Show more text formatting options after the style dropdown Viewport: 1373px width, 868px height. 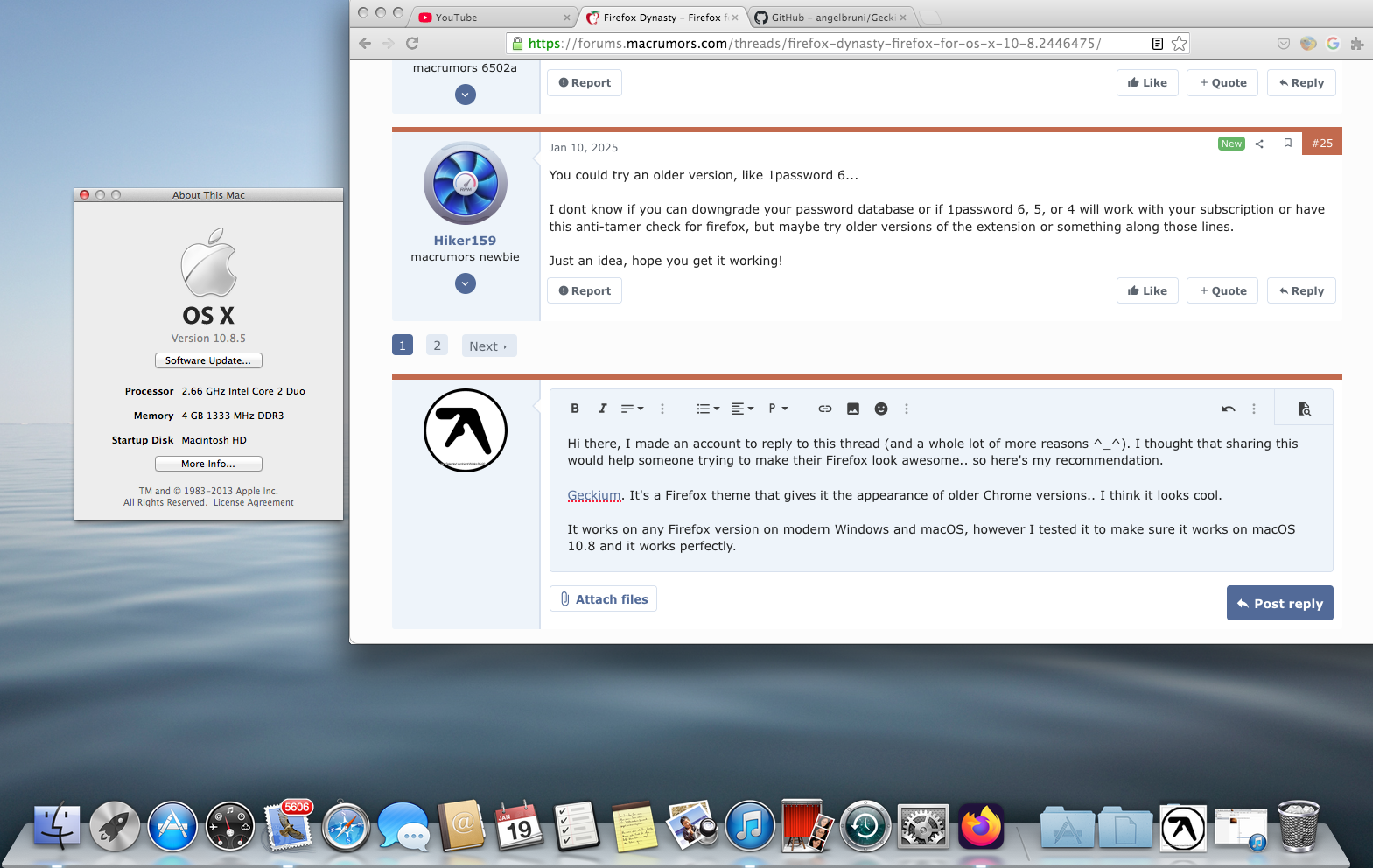coord(662,409)
